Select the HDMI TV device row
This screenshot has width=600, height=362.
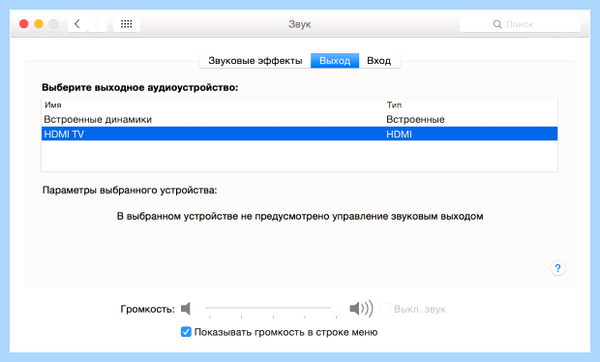(300, 134)
